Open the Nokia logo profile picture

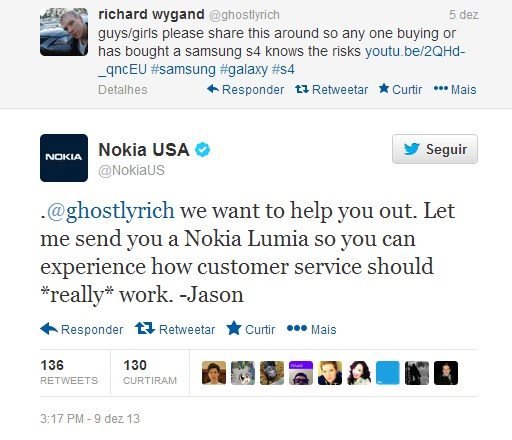[64, 158]
